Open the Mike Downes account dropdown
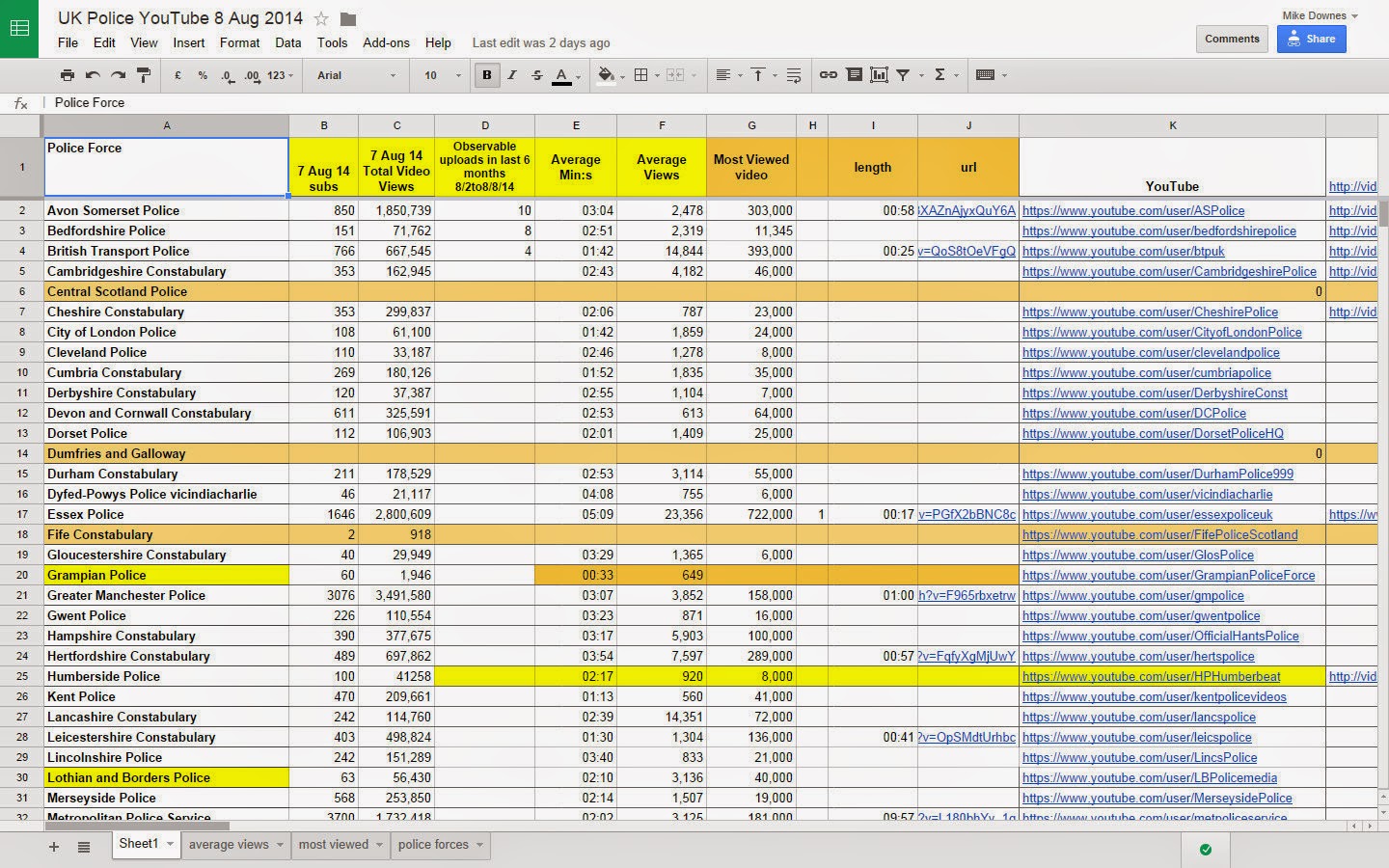Image resolution: width=1389 pixels, height=868 pixels. pos(1320,15)
